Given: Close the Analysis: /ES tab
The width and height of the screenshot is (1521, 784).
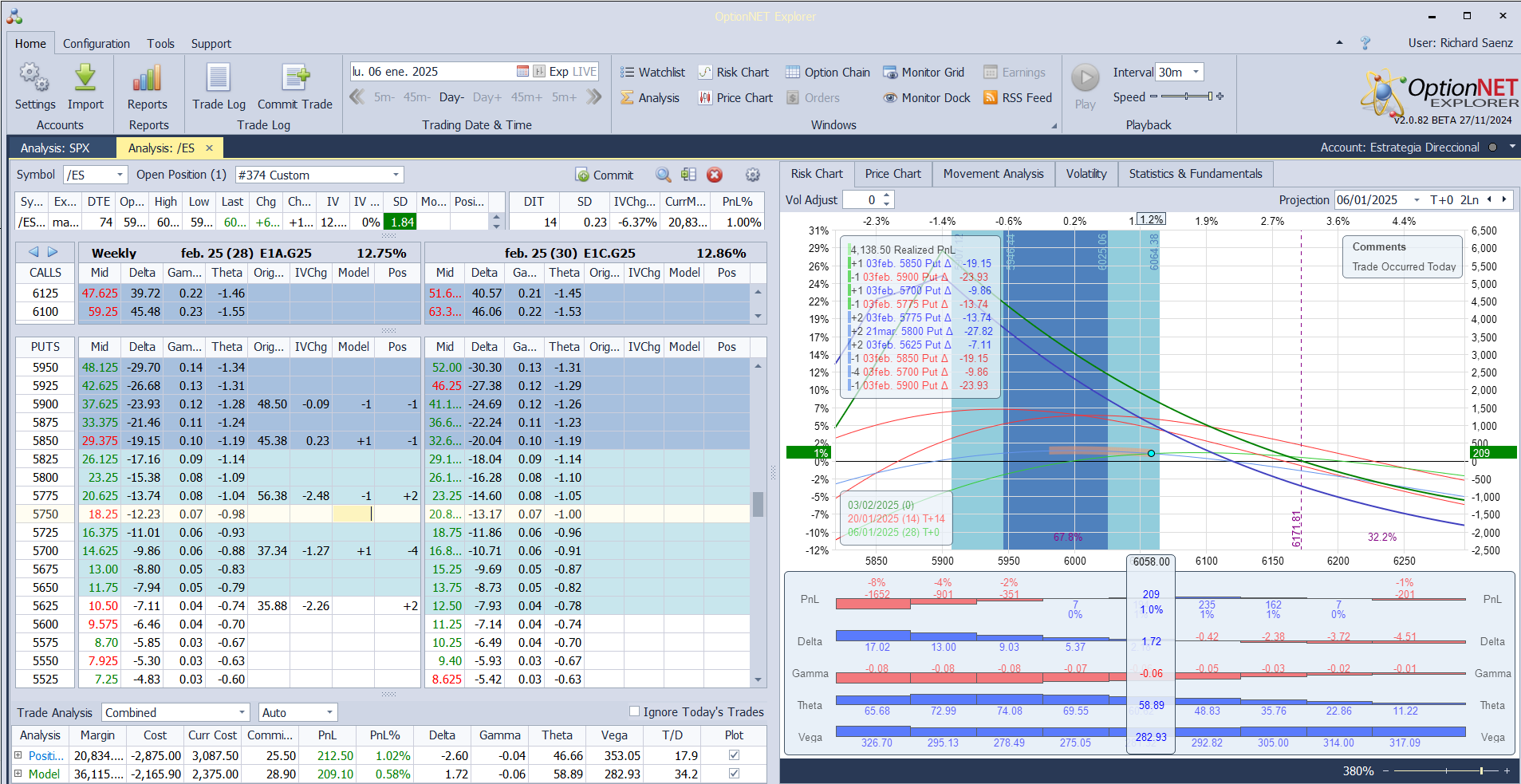Looking at the screenshot, I should click(209, 148).
